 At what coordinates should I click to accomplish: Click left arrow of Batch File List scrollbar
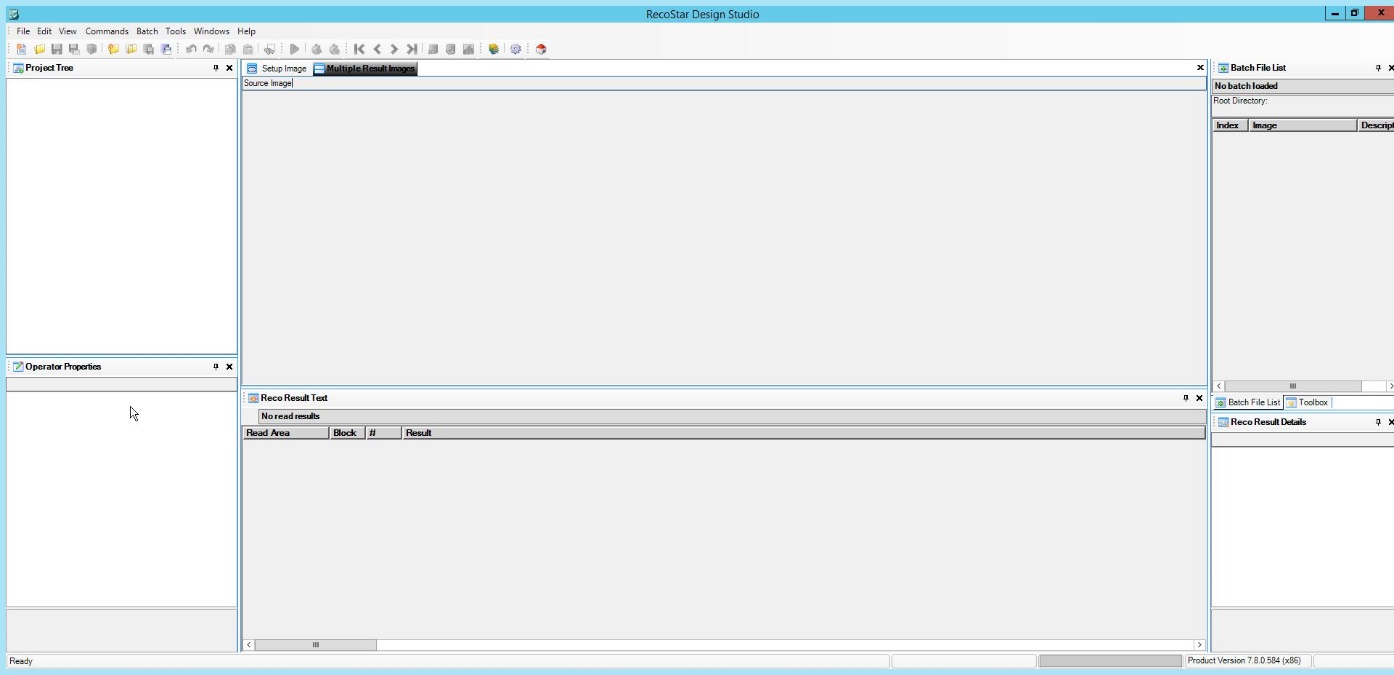[1218, 386]
